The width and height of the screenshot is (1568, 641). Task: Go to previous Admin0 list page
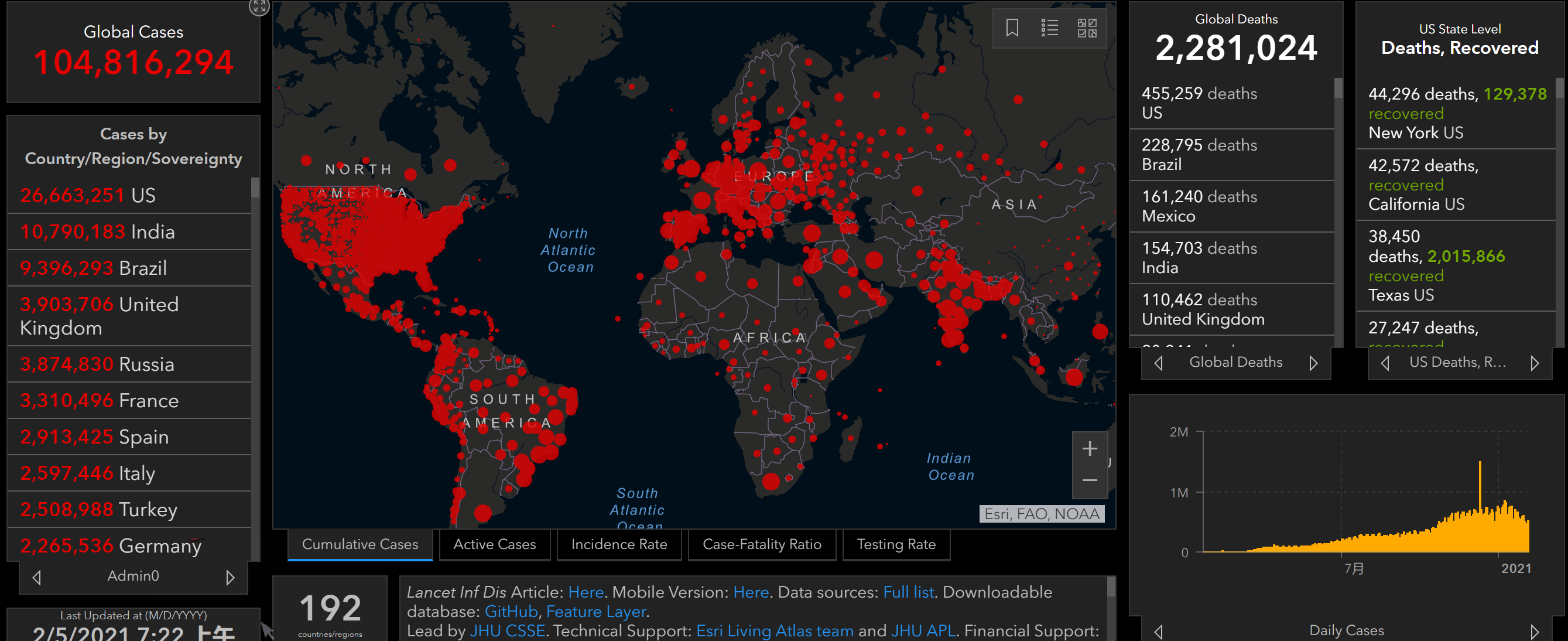pyautogui.click(x=36, y=577)
